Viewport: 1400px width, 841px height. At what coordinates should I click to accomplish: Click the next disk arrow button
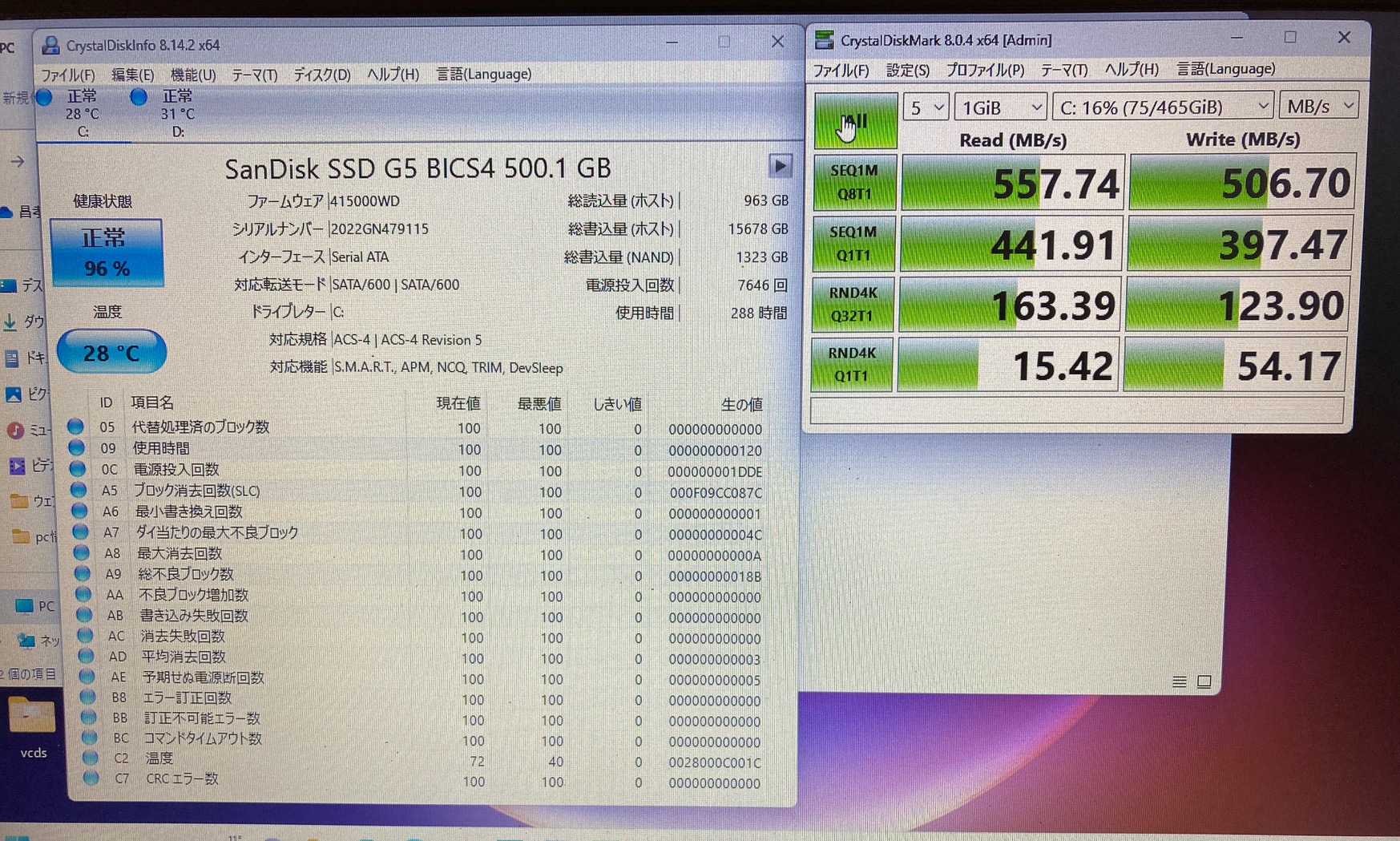[x=780, y=166]
